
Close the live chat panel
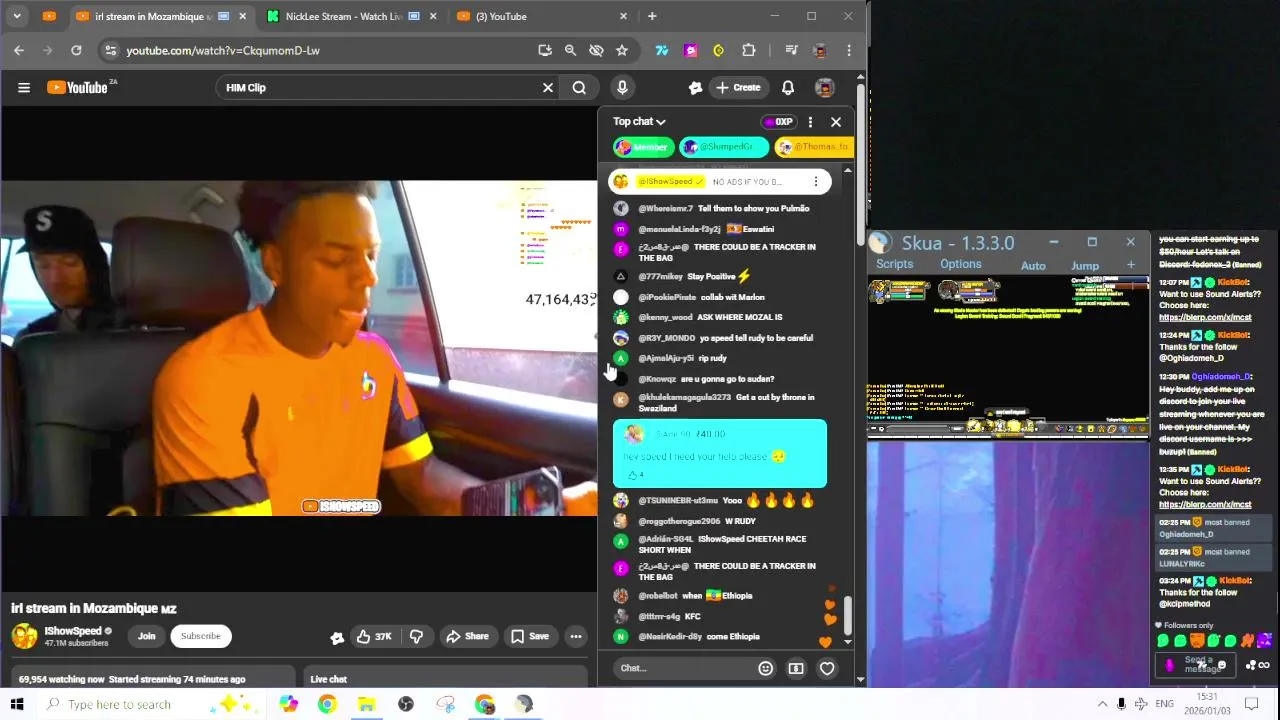click(x=836, y=122)
